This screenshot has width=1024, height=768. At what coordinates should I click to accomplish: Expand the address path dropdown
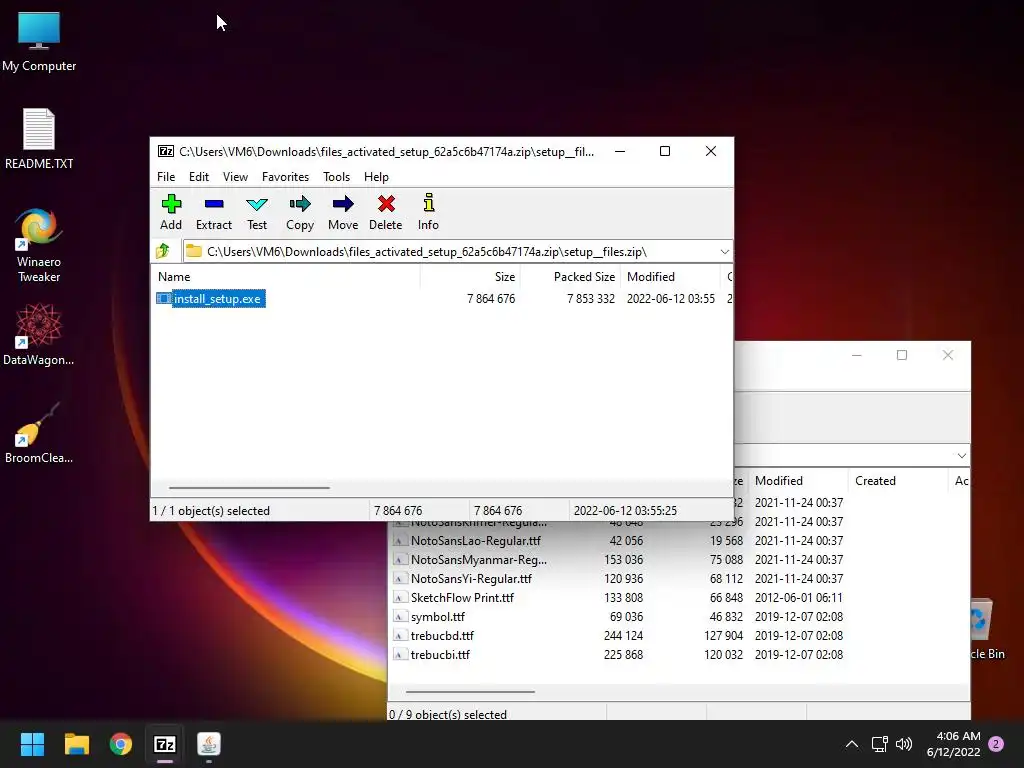tap(724, 251)
